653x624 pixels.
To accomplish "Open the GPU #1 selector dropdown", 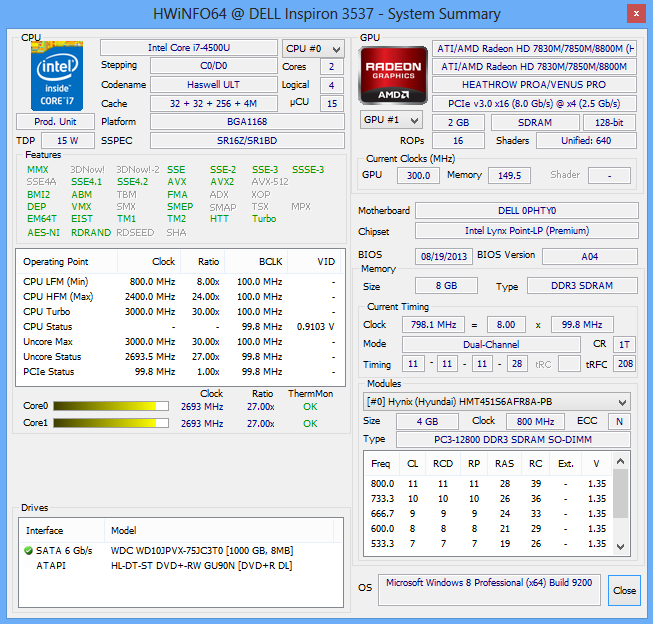I will 391,120.
